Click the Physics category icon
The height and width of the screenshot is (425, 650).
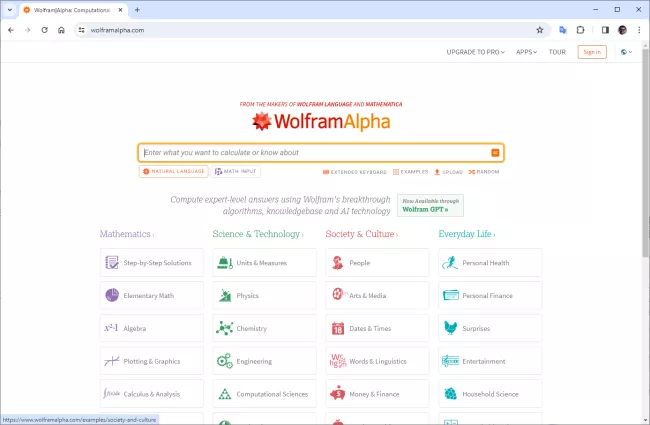tap(225, 296)
